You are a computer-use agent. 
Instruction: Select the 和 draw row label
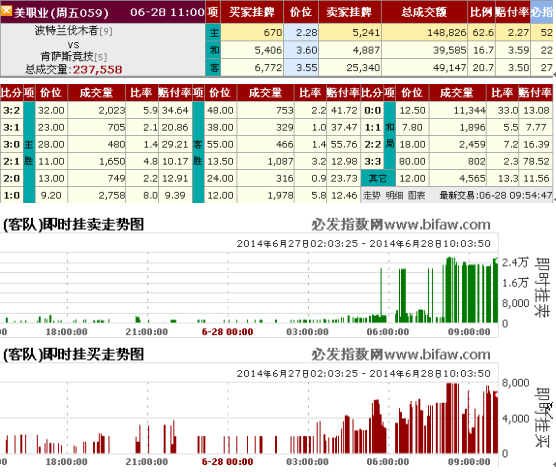(213, 50)
